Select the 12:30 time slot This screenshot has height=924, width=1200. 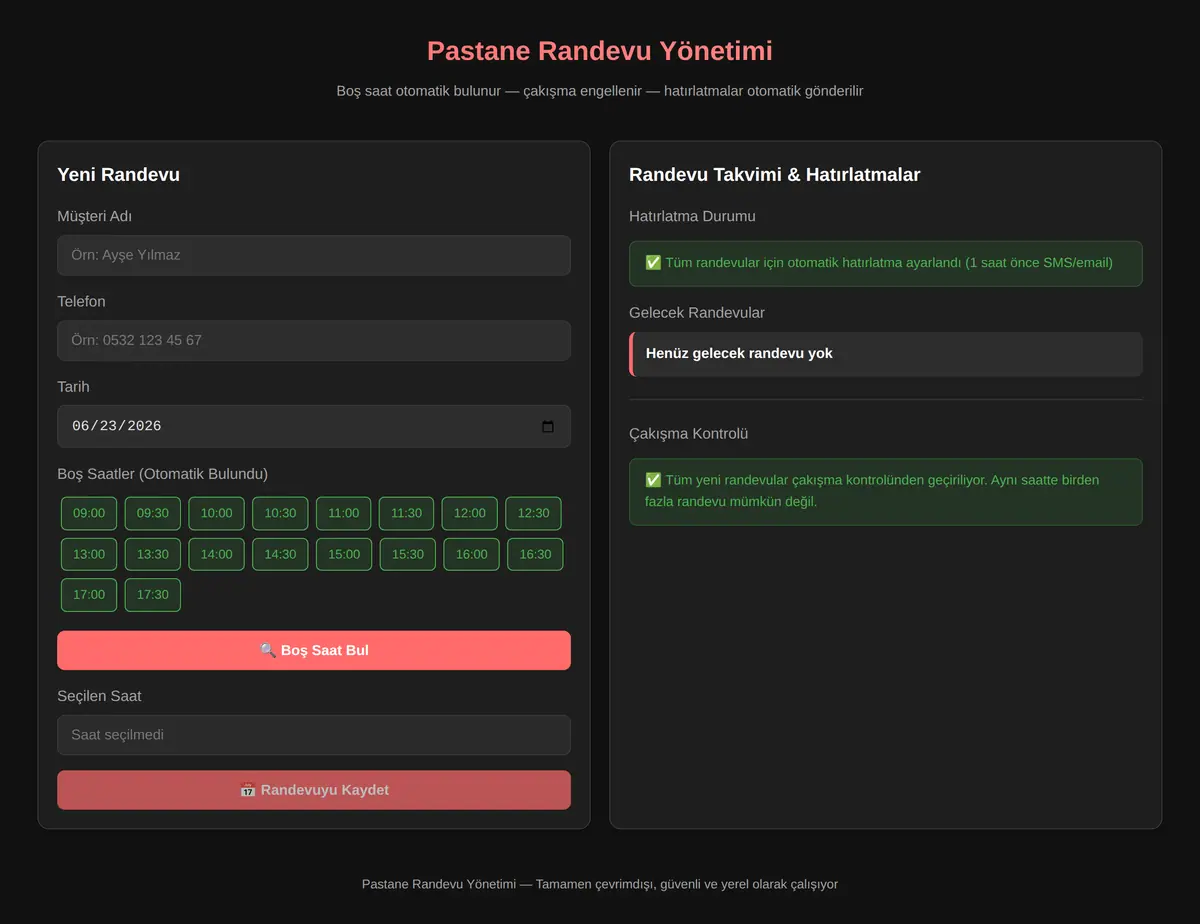click(533, 513)
